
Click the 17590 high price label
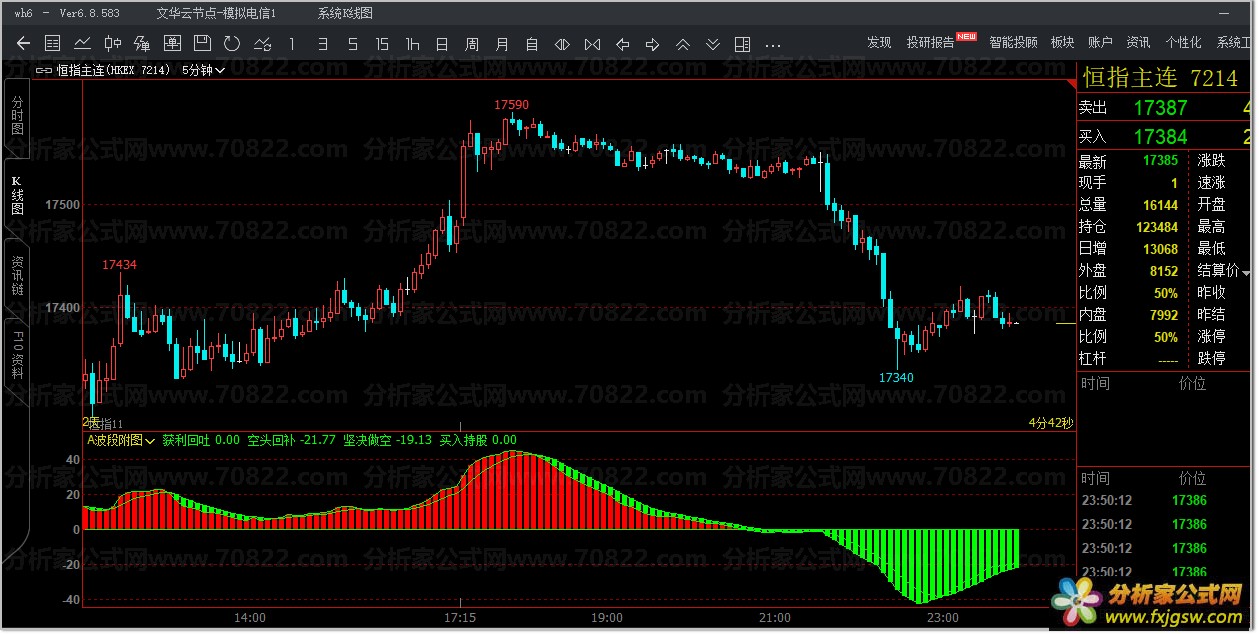512,105
